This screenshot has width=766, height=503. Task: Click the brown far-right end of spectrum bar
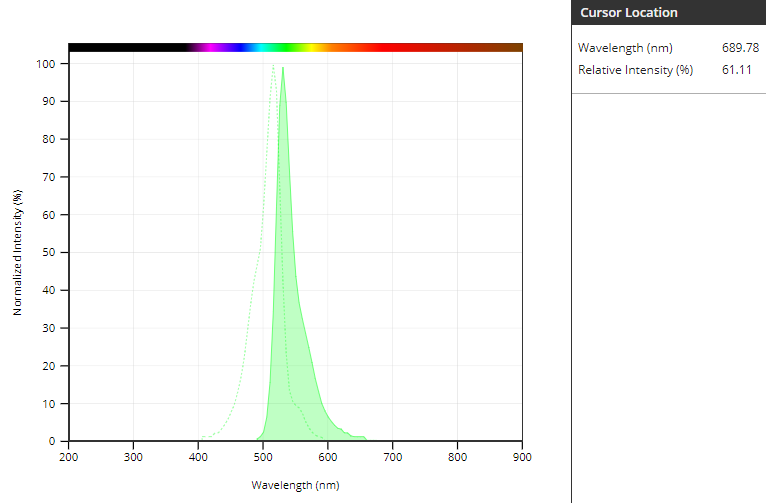510,47
